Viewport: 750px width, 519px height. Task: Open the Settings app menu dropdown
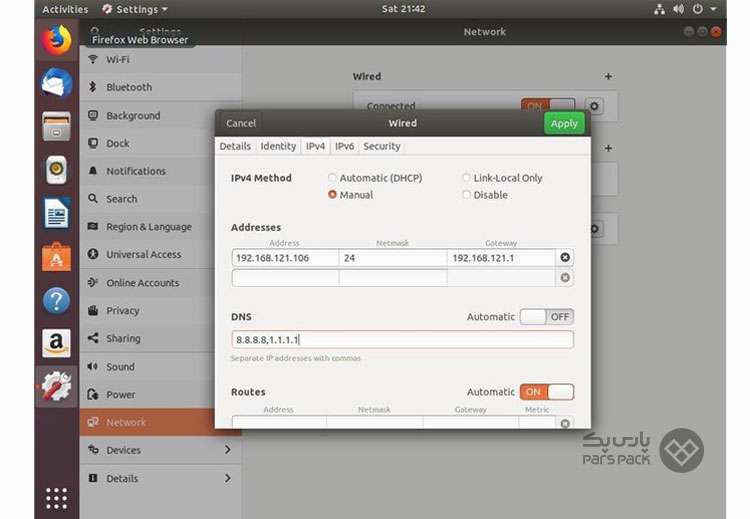pos(135,9)
